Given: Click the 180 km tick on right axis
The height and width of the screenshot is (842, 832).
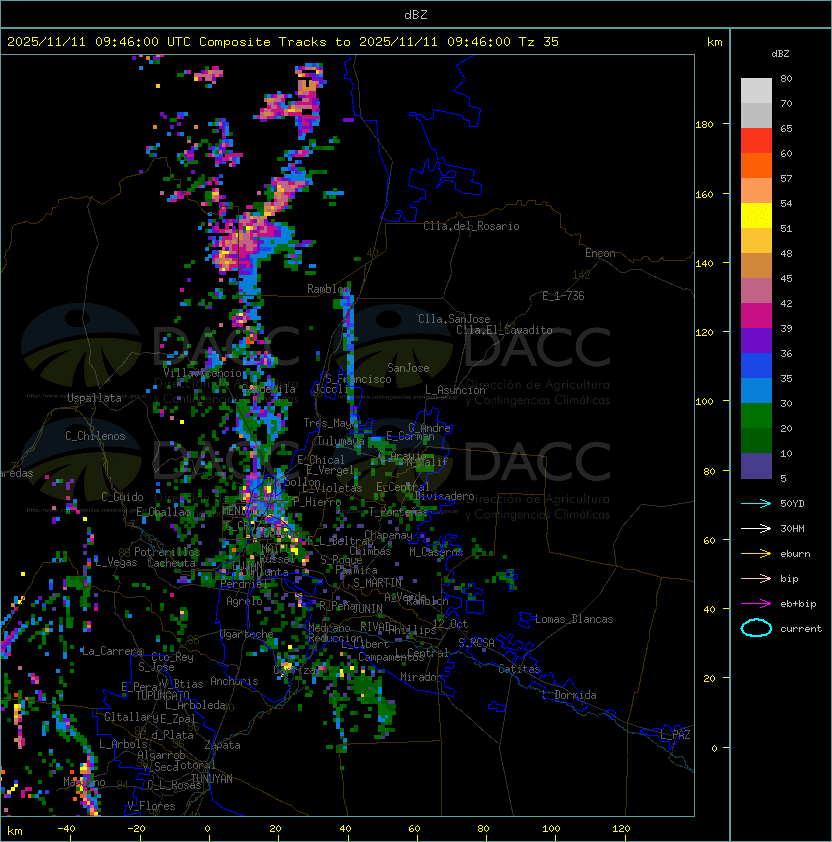Looking at the screenshot, I should pos(704,125).
